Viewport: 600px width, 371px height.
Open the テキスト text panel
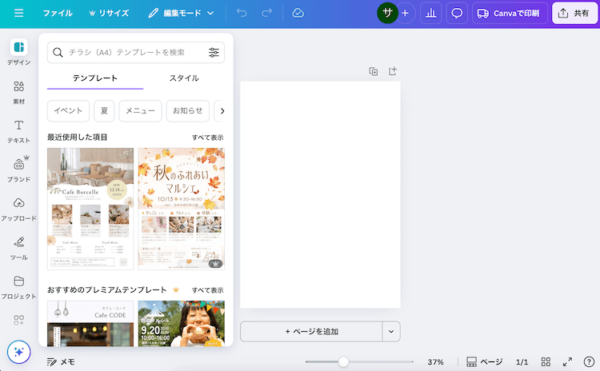[19, 131]
